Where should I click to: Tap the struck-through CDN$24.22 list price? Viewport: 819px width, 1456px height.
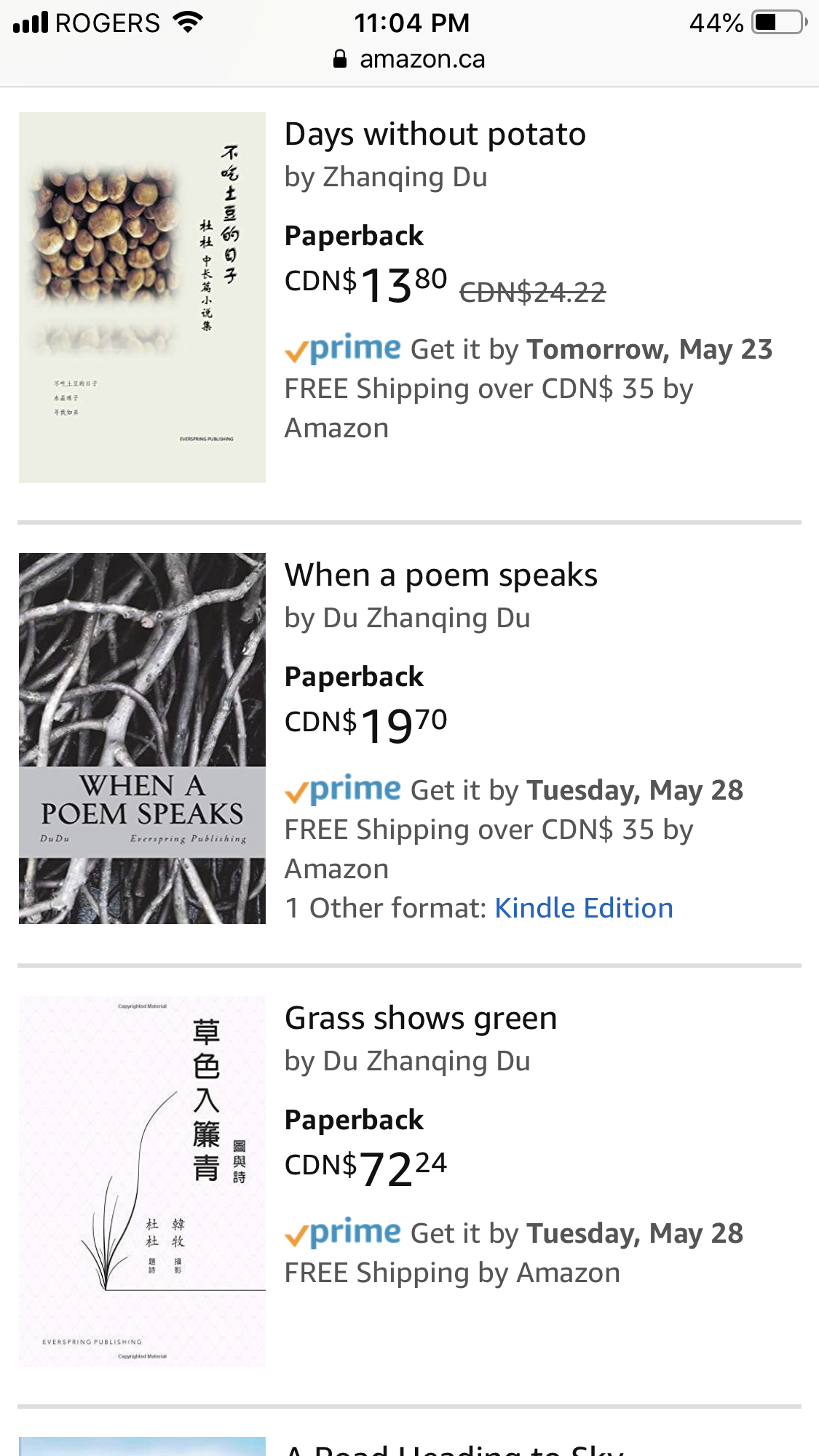[532, 293]
